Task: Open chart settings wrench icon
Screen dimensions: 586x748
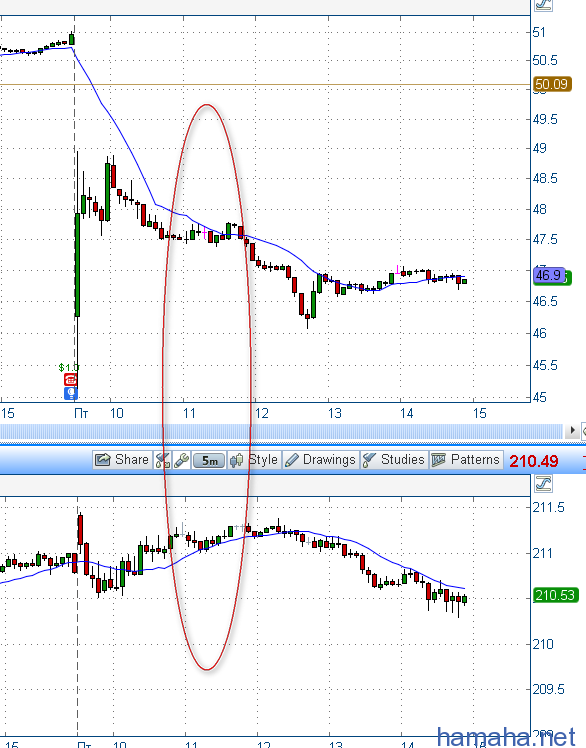Action: pyautogui.click(x=181, y=460)
